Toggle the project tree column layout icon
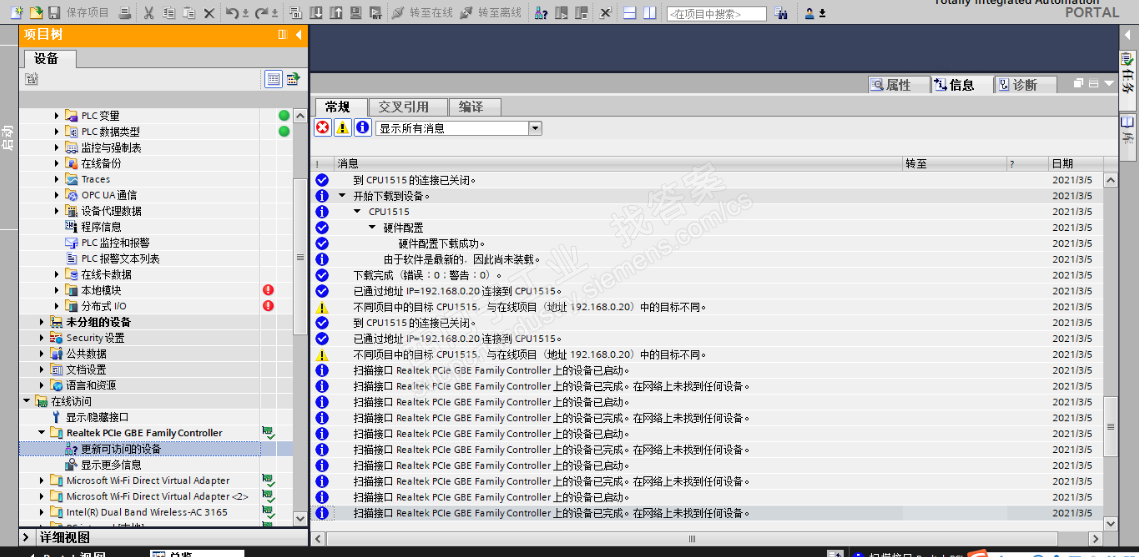The width and height of the screenshot is (1143, 557). click(x=283, y=34)
